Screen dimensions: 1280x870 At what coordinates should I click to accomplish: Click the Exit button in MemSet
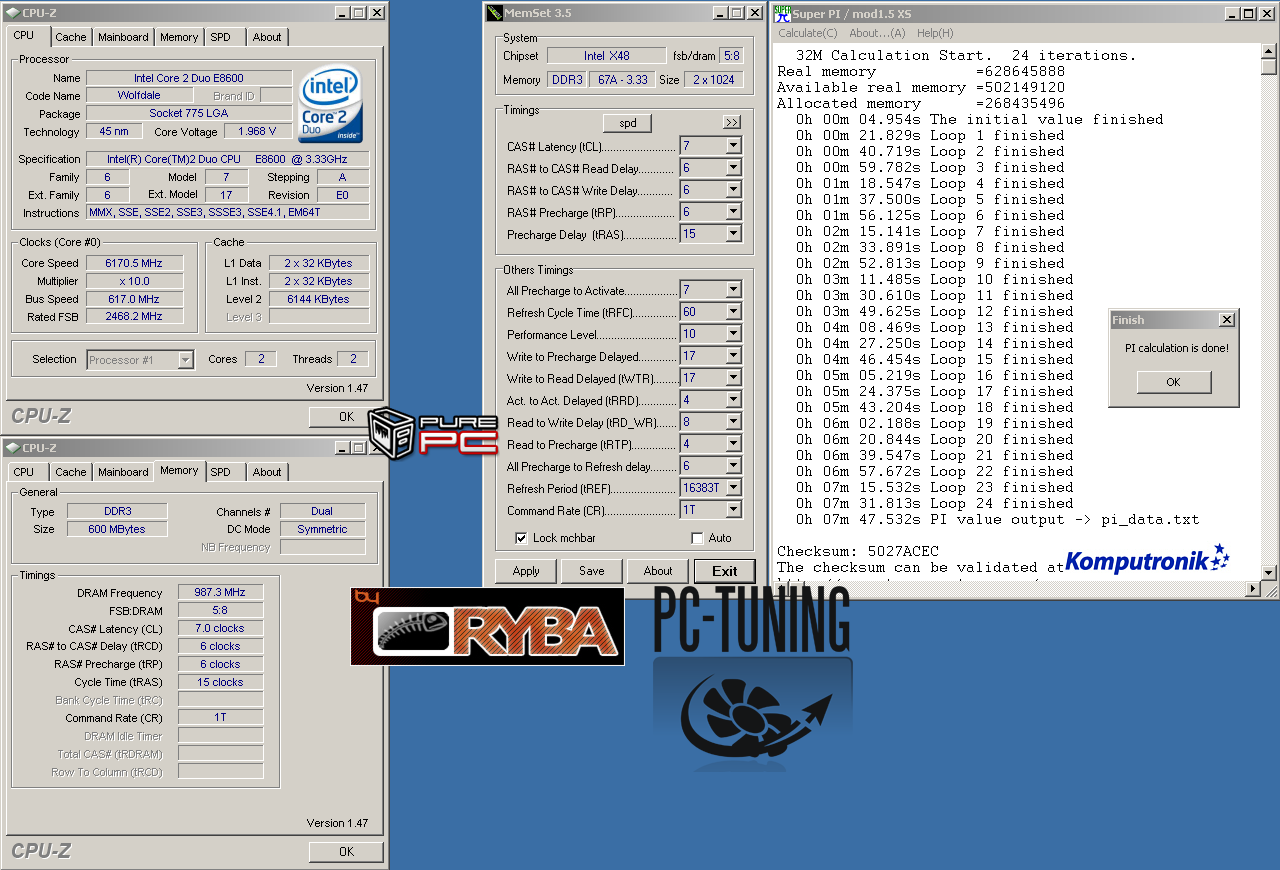pos(725,571)
